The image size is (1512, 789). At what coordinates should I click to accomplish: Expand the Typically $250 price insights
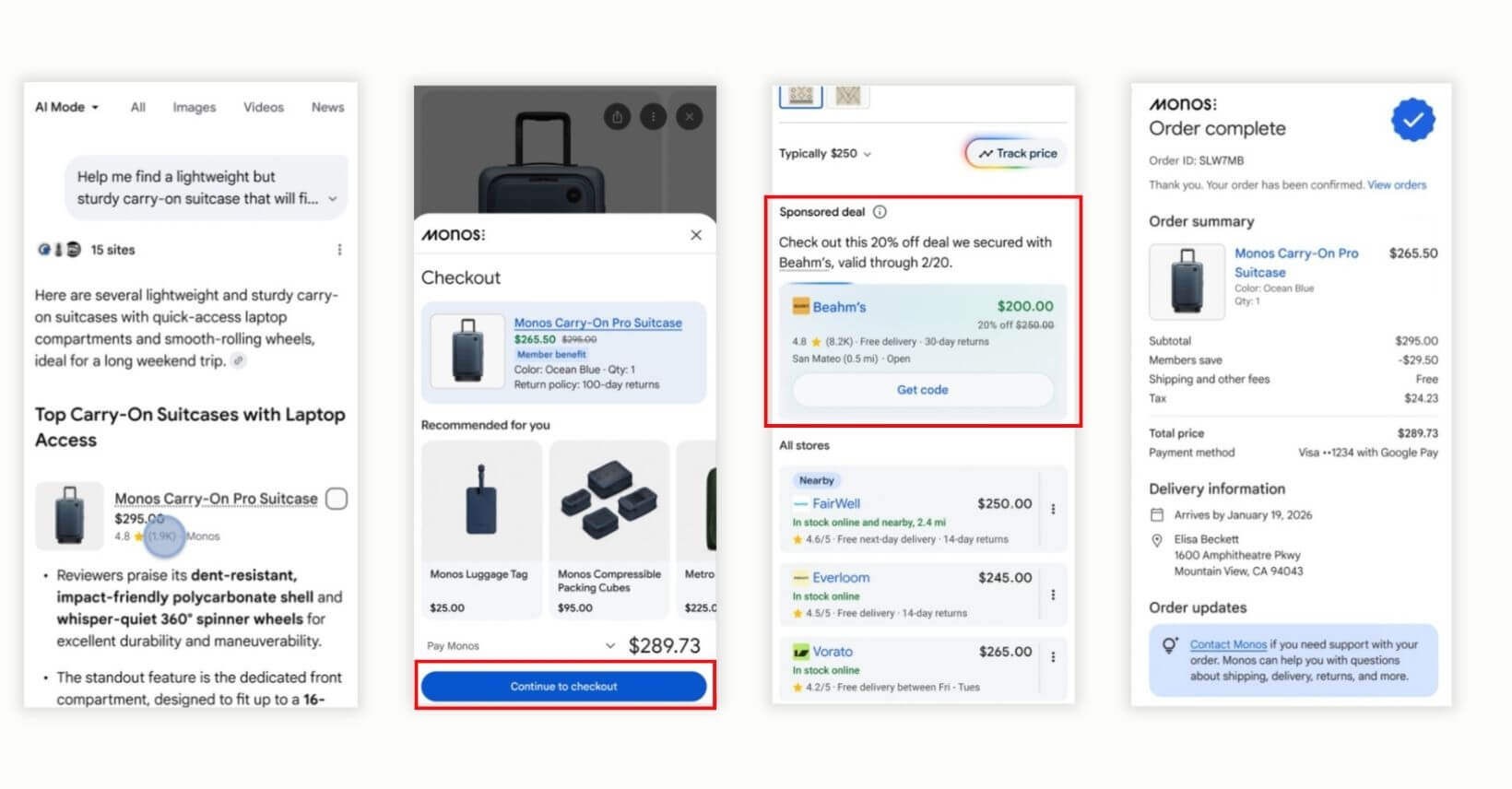click(x=867, y=154)
